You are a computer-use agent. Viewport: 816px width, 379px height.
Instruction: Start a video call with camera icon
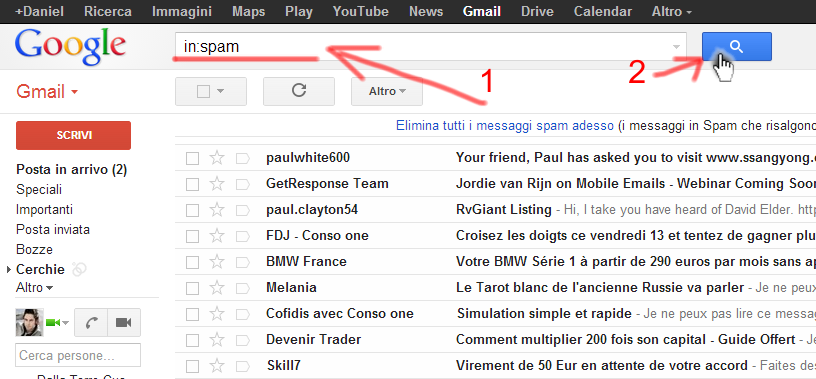(x=123, y=323)
